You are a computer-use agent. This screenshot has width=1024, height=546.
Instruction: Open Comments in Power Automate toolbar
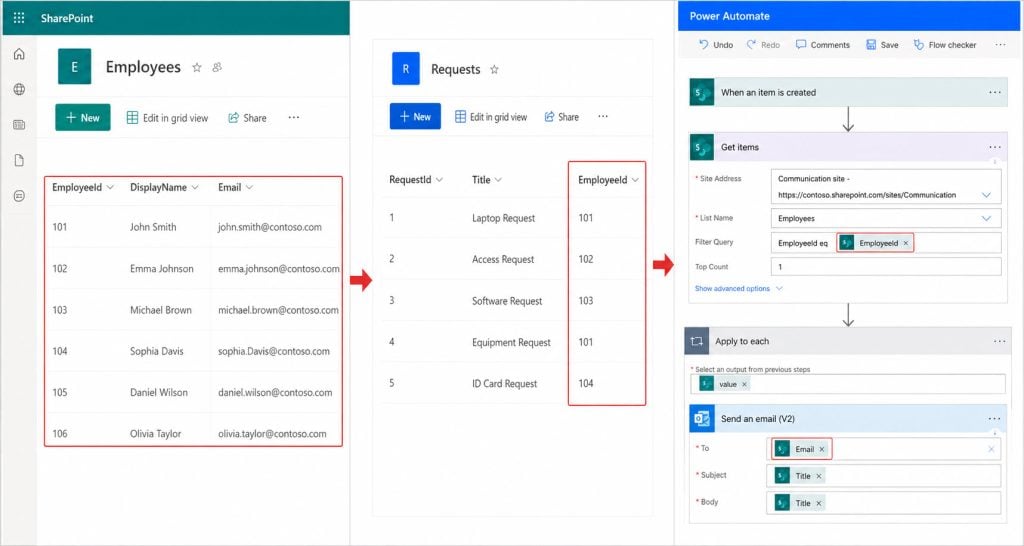click(822, 45)
